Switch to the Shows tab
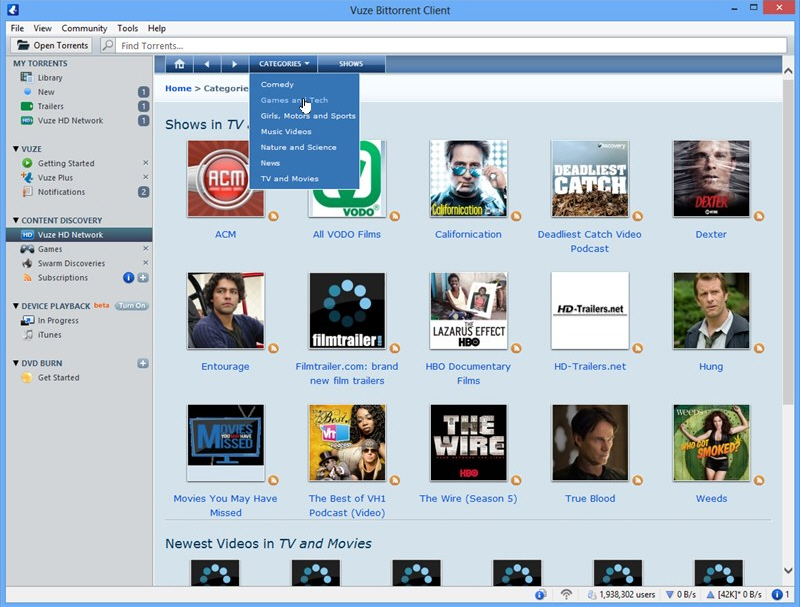The image size is (800, 607). click(x=351, y=64)
